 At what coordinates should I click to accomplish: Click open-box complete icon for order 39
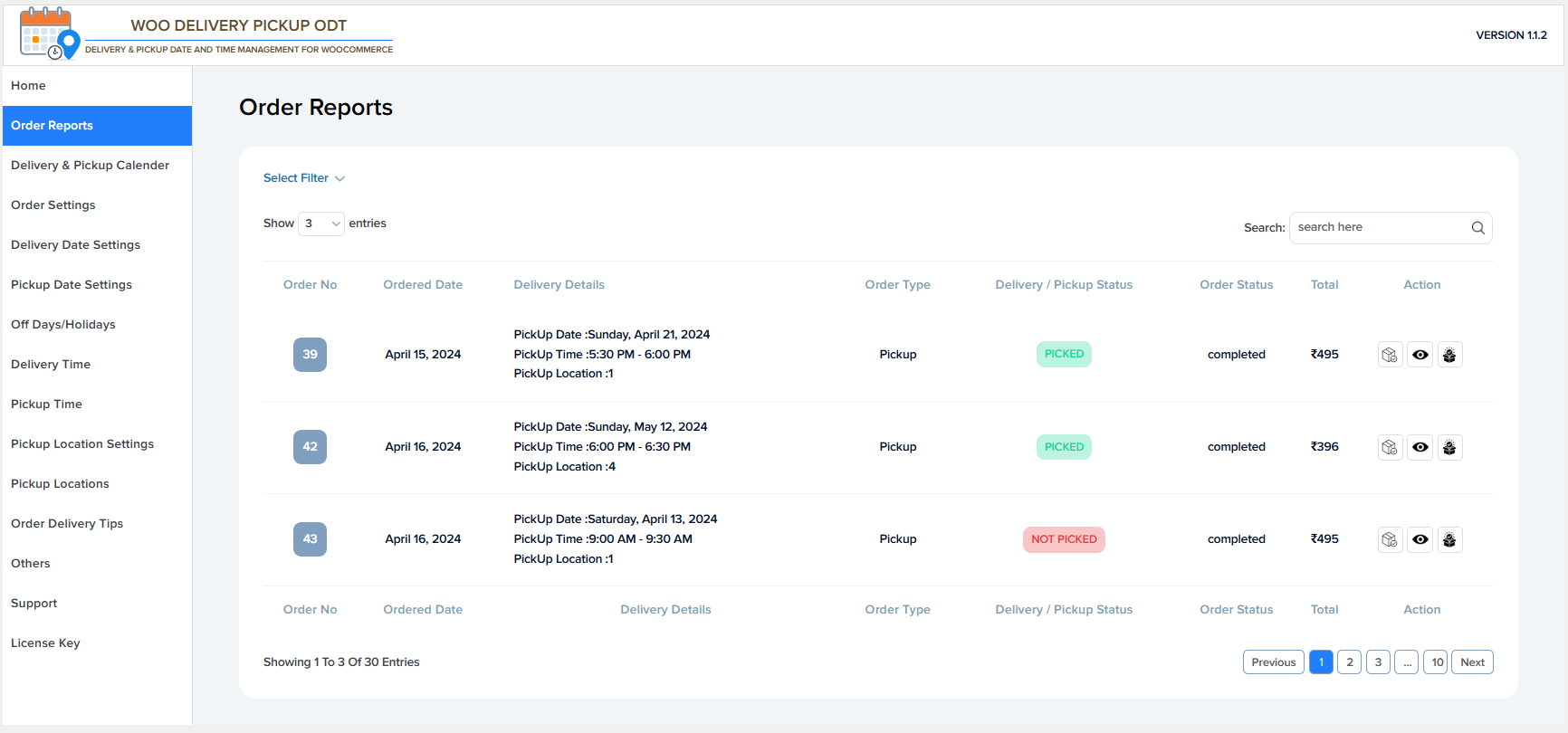point(1449,355)
